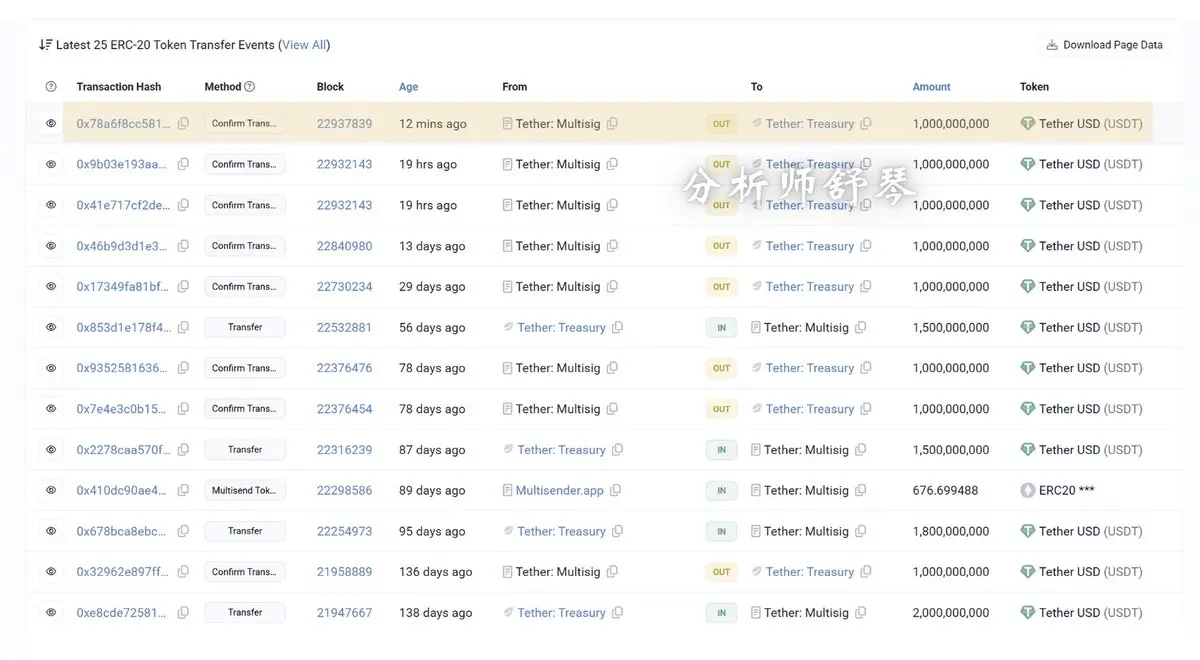Click eye icon for transaction 0x9b03e193aa

51,164
